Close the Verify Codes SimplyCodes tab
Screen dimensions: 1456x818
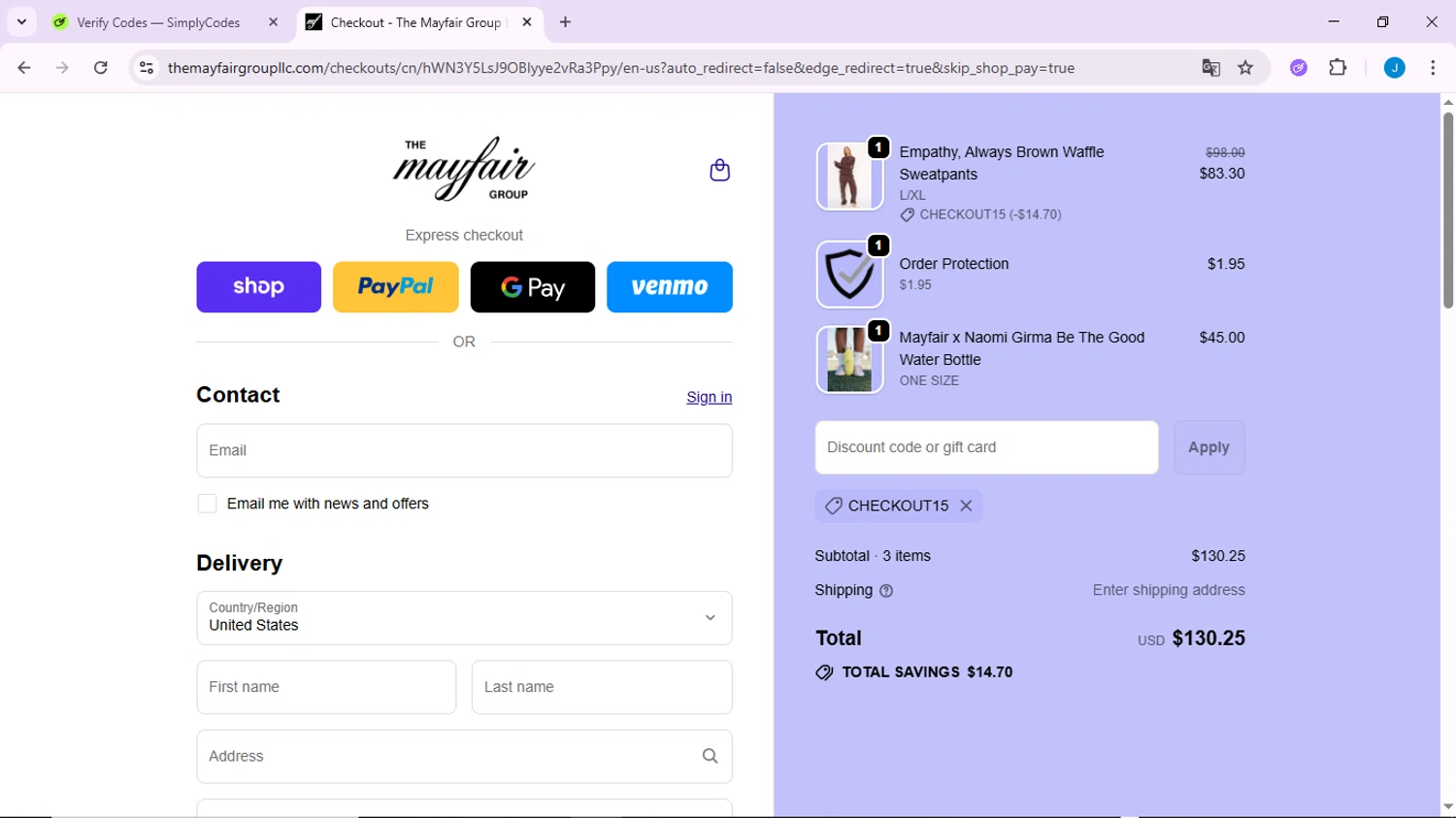(273, 21)
